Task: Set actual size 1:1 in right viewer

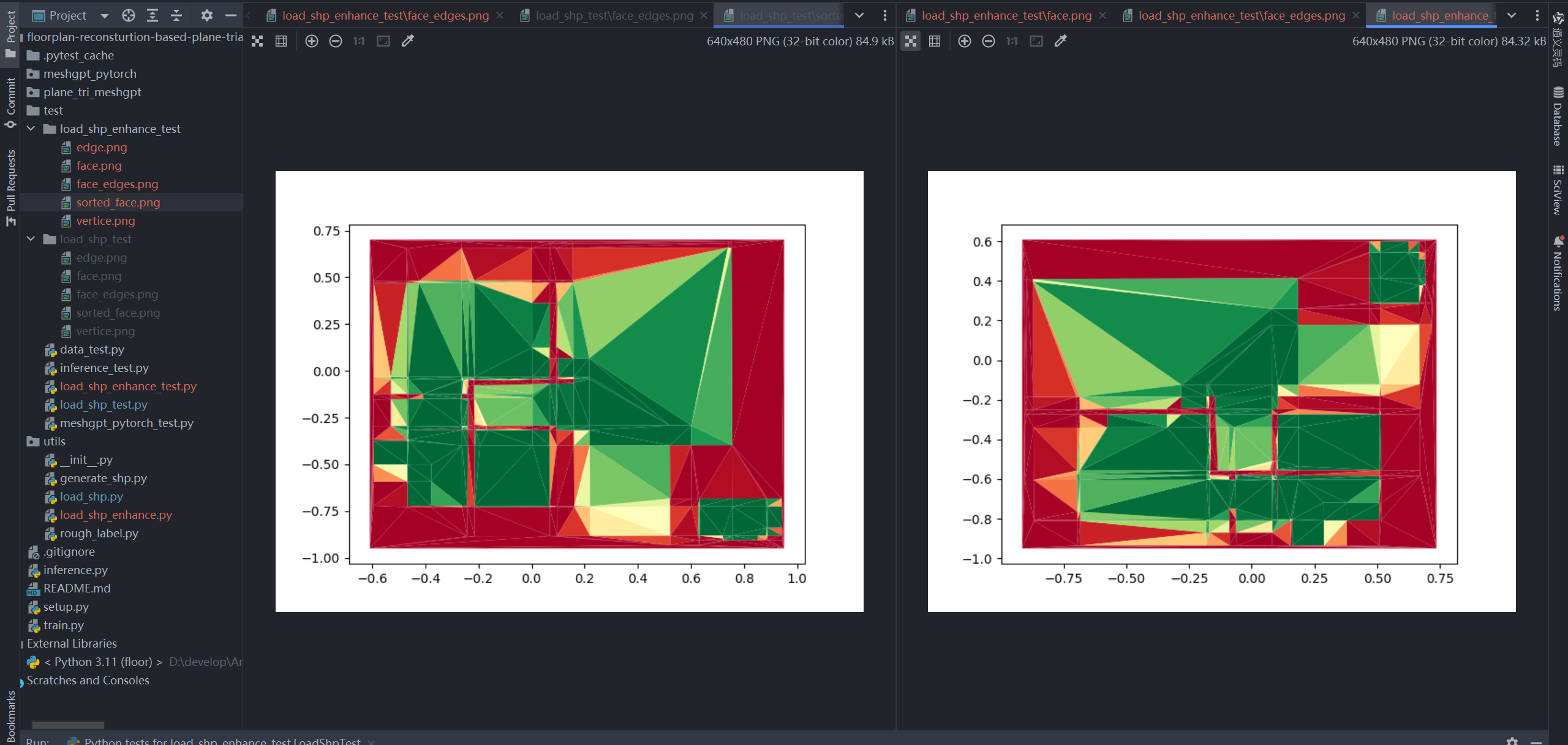Action: (x=1012, y=41)
